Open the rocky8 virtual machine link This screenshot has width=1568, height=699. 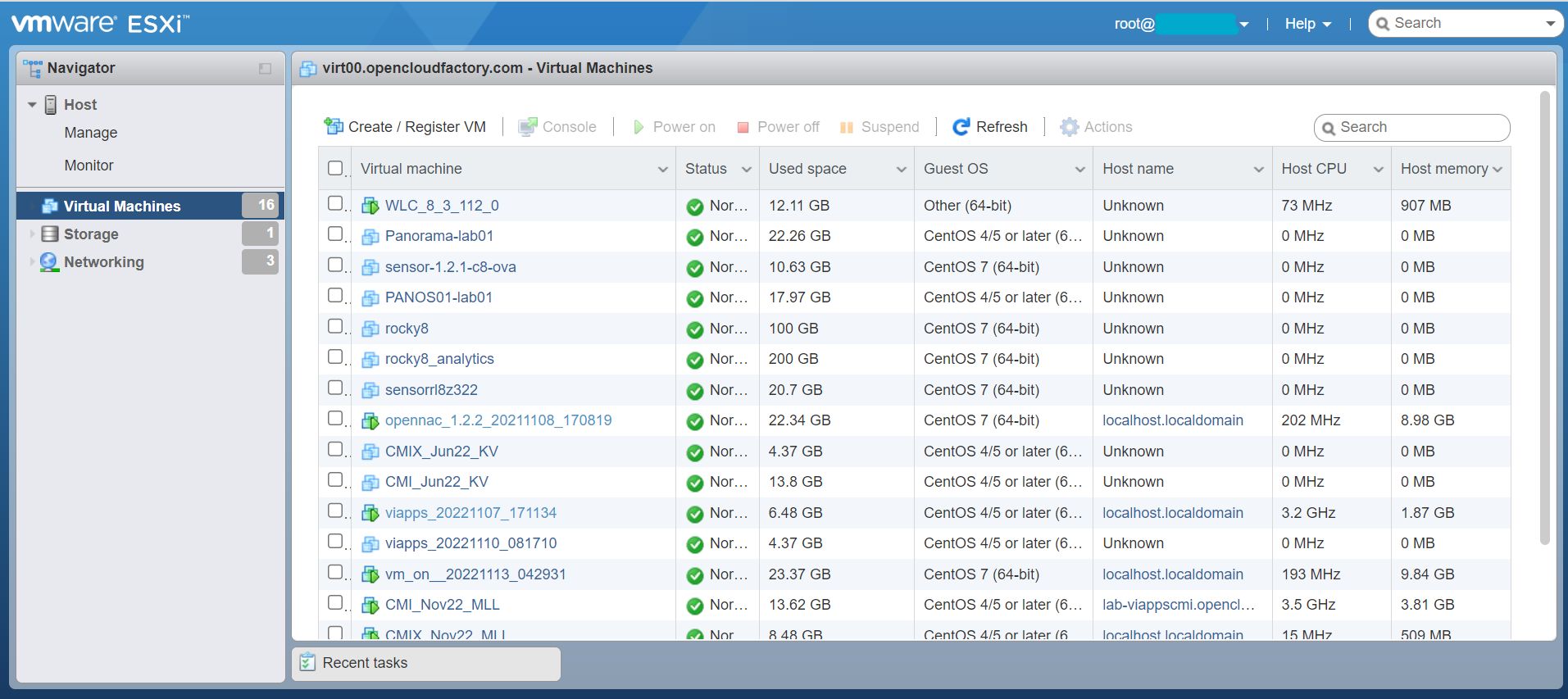click(x=407, y=329)
